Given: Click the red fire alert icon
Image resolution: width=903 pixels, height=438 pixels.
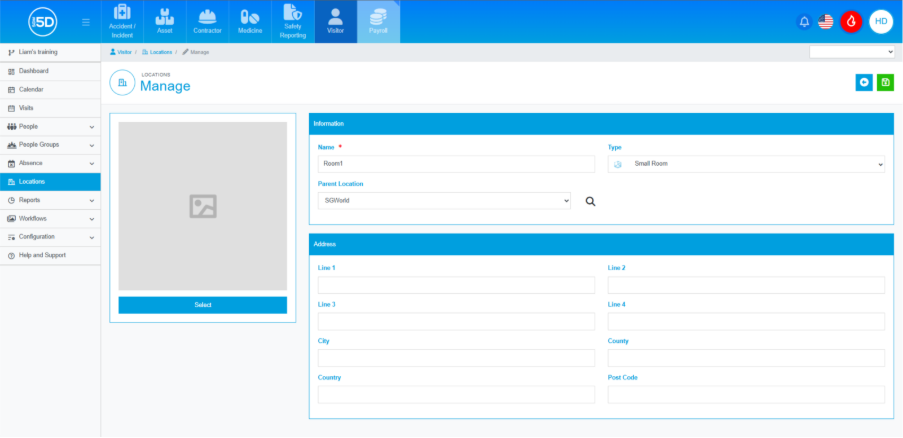Looking at the screenshot, I should point(851,21).
